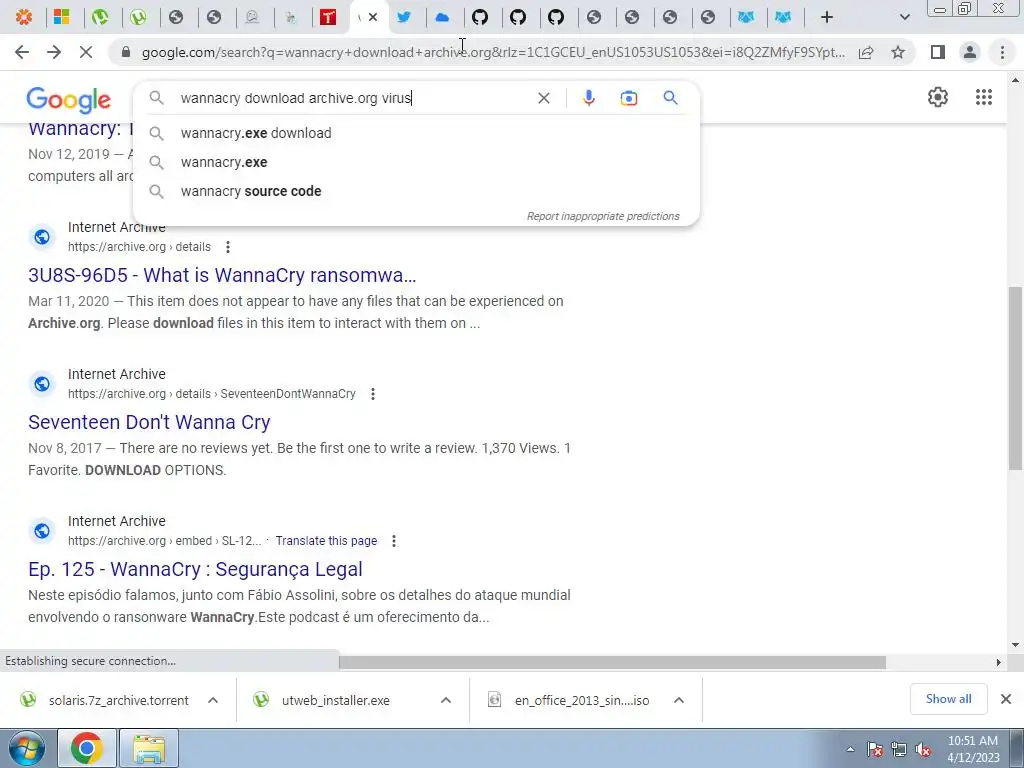Show hidden system tray icons
The width and height of the screenshot is (1024, 768).
[850, 750]
